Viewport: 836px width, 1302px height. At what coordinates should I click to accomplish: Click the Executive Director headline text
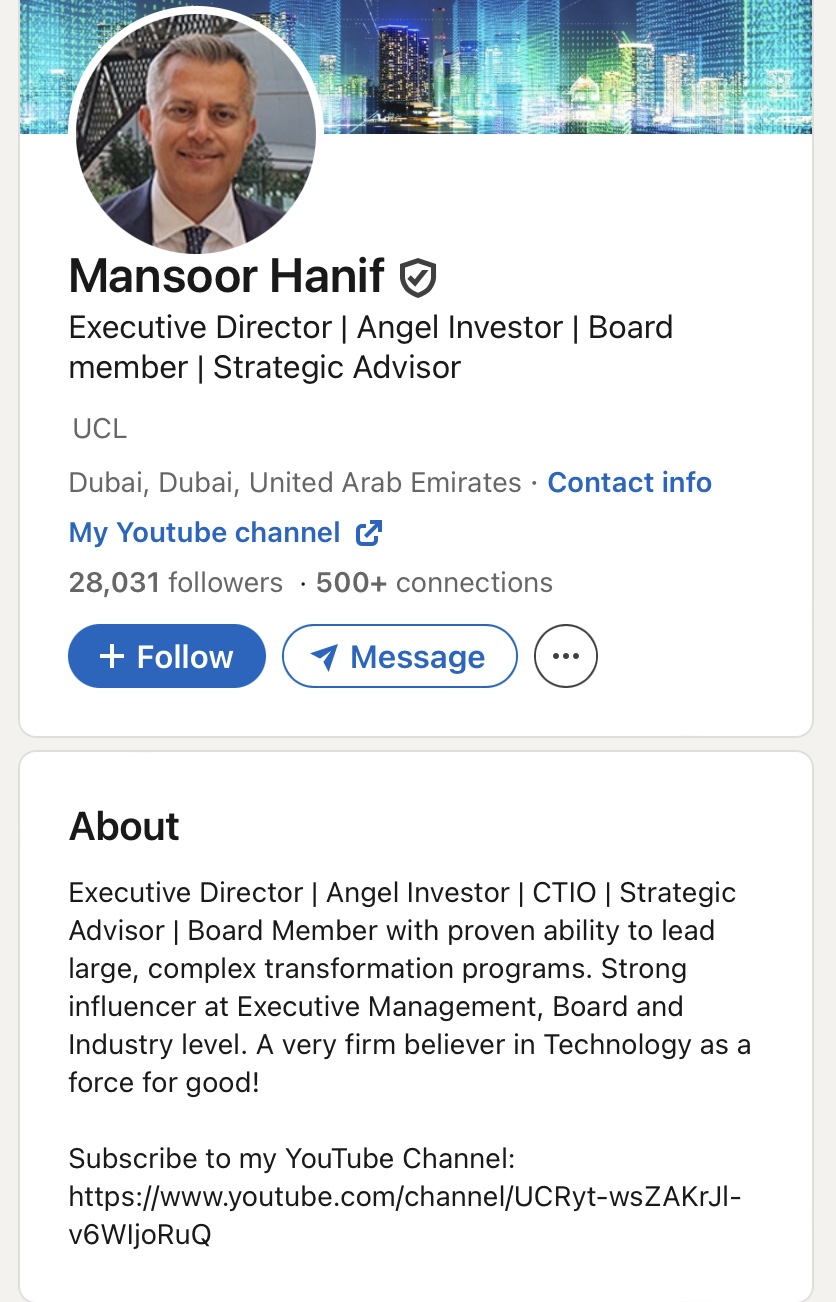point(370,347)
